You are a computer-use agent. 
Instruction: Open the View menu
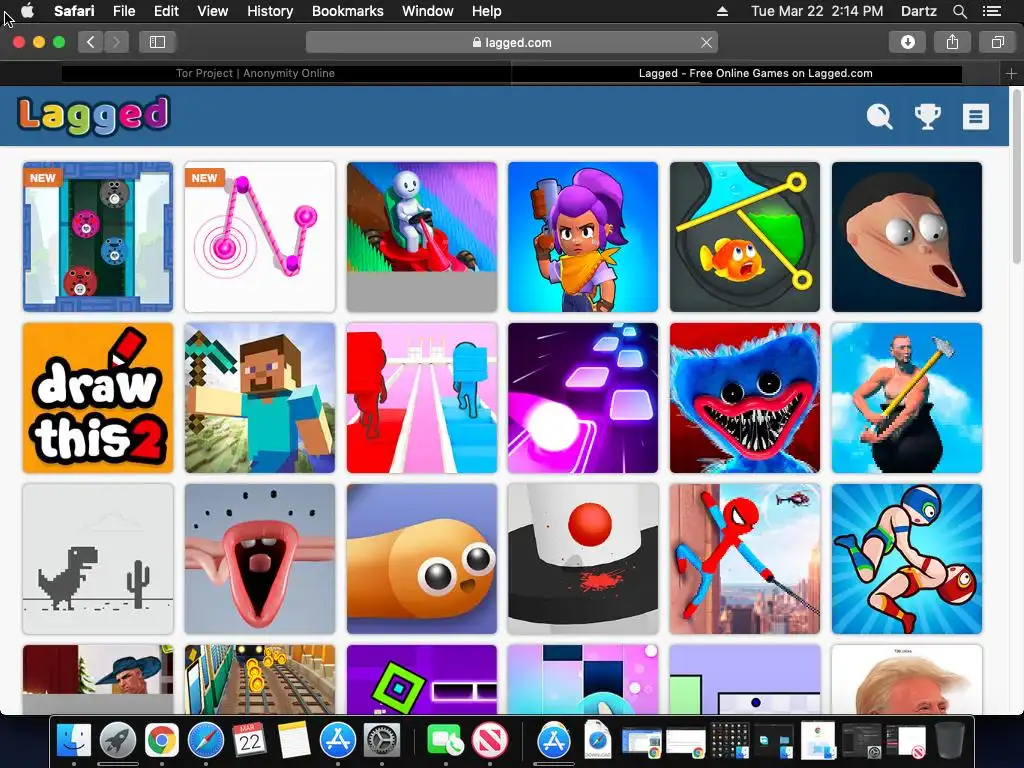coord(212,11)
